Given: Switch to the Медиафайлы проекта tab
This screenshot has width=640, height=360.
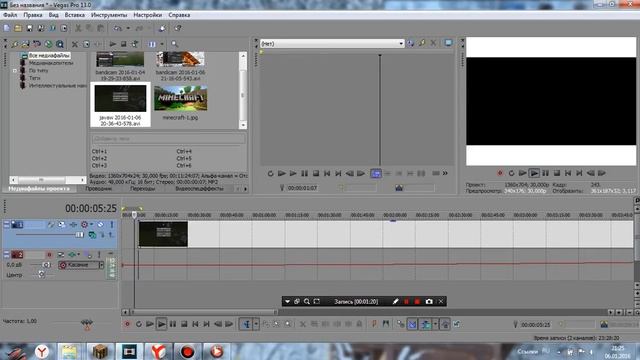Looking at the screenshot, I should (x=39, y=189).
